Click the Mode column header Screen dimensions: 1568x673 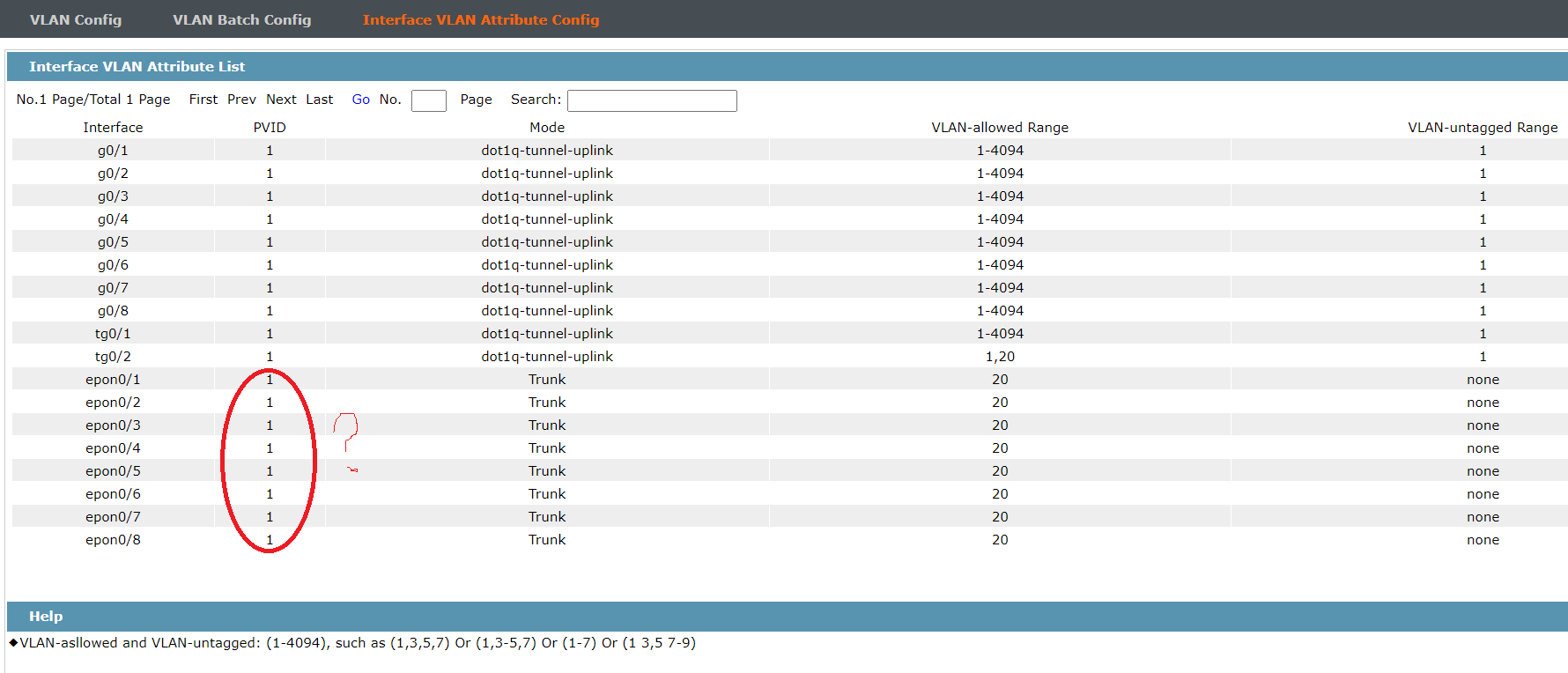click(x=547, y=127)
